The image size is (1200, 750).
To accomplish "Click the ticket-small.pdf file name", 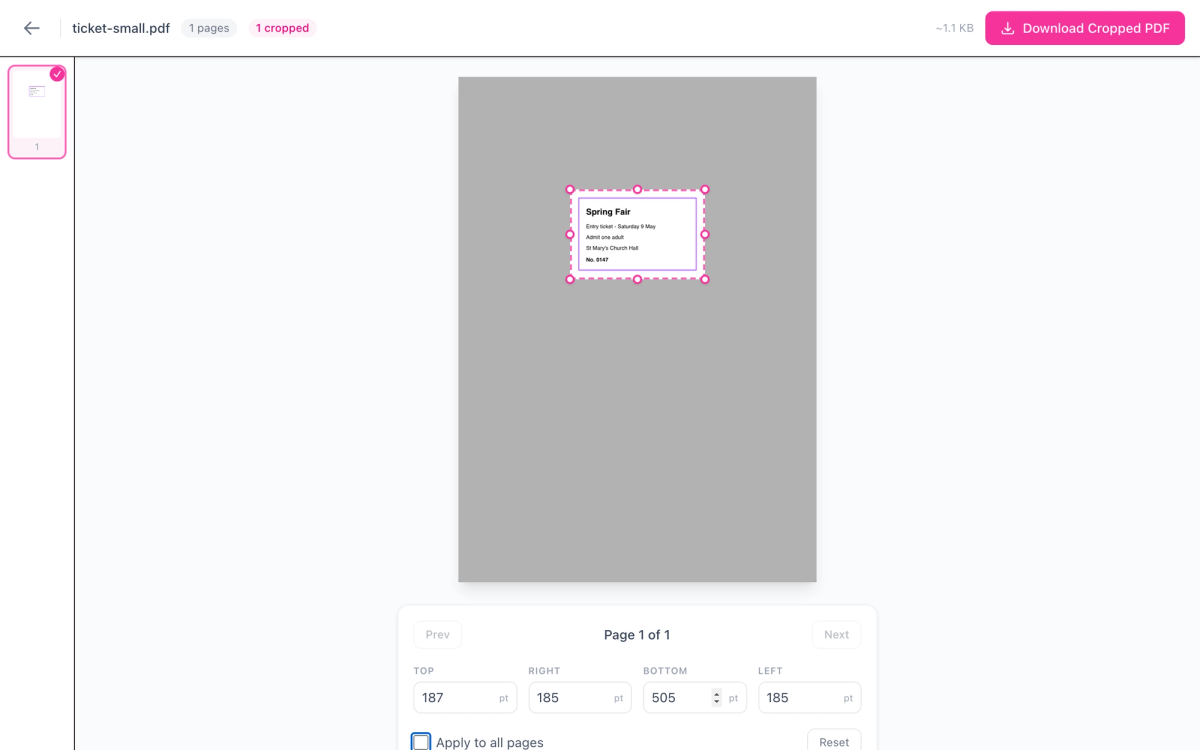I will [121, 28].
